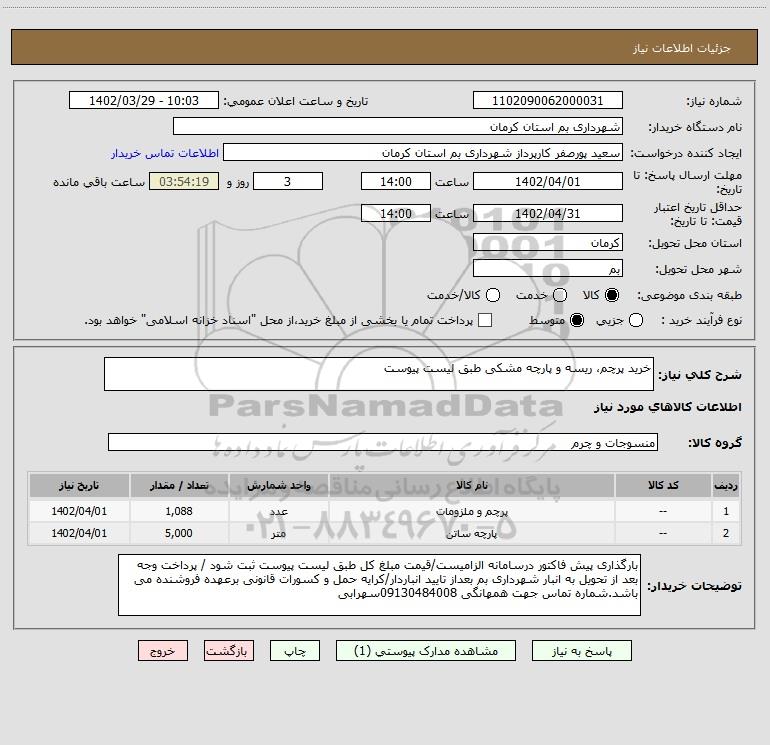Select the پرچم و ملزومات item cell

click(471, 511)
